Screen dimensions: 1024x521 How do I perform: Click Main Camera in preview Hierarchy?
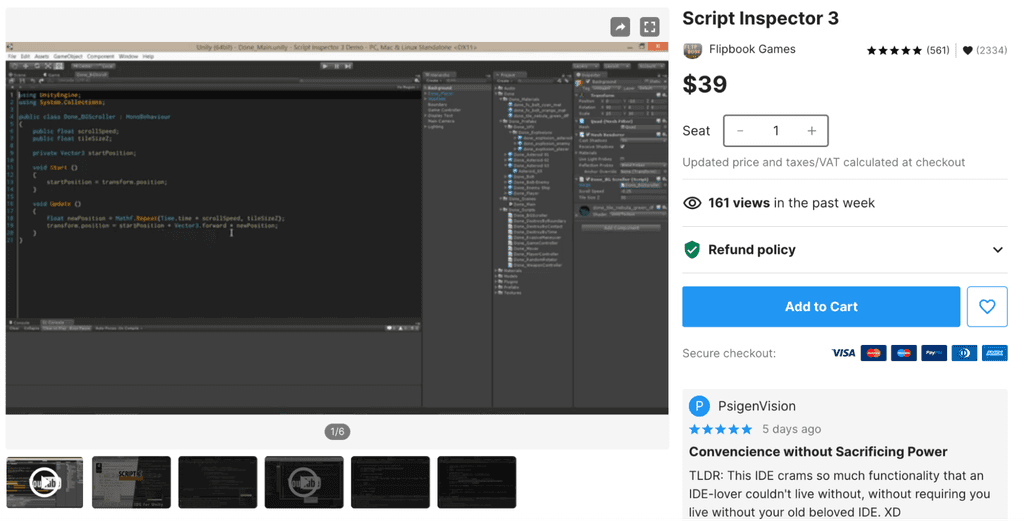point(441,121)
